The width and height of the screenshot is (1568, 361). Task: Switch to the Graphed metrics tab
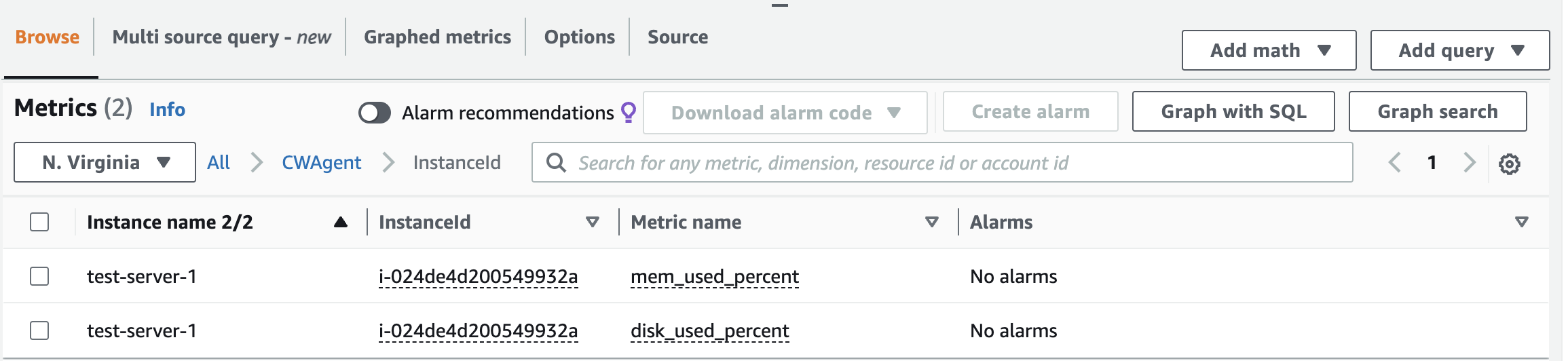(437, 37)
